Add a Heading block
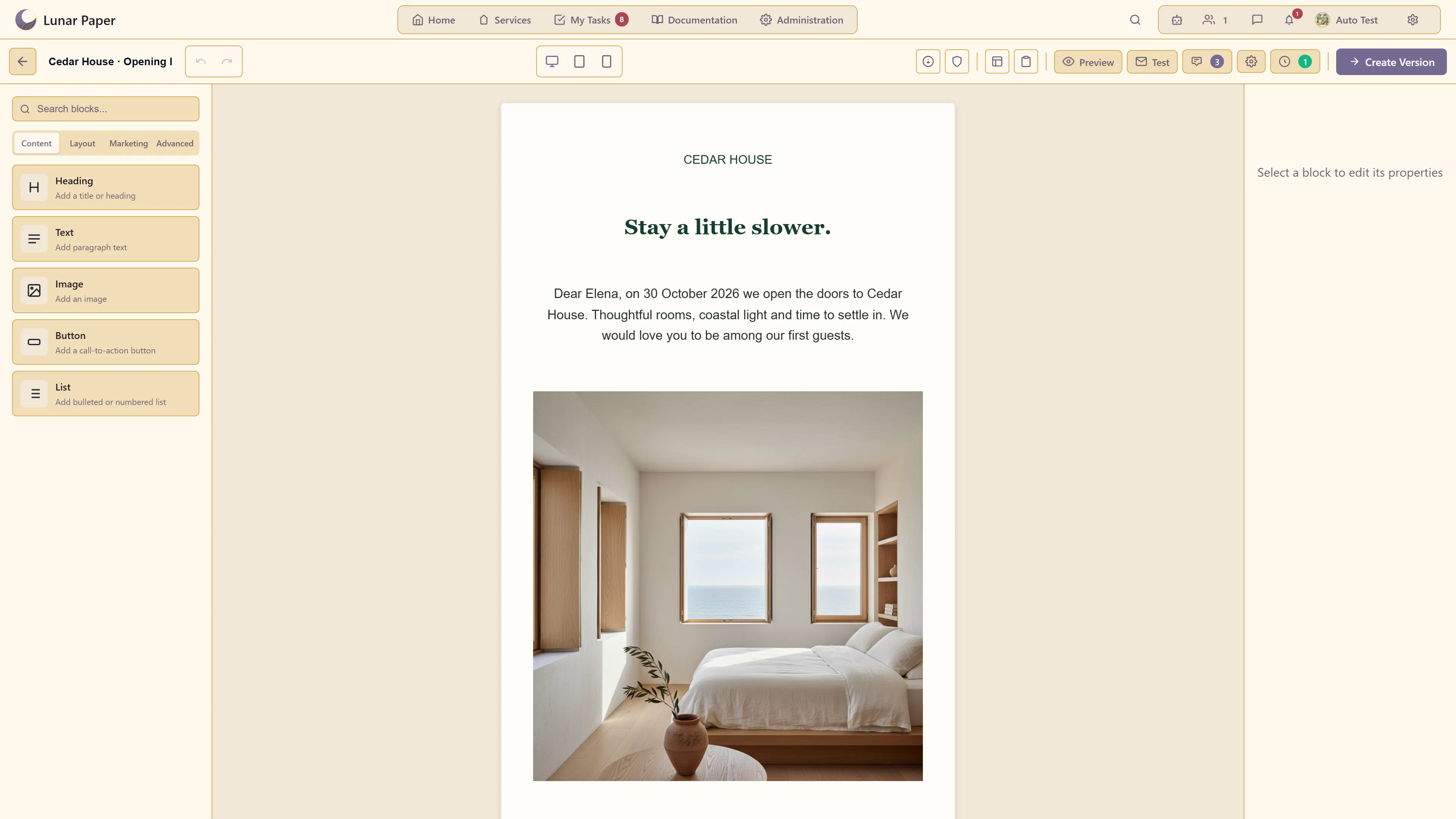The width and height of the screenshot is (1456, 819). click(106, 188)
